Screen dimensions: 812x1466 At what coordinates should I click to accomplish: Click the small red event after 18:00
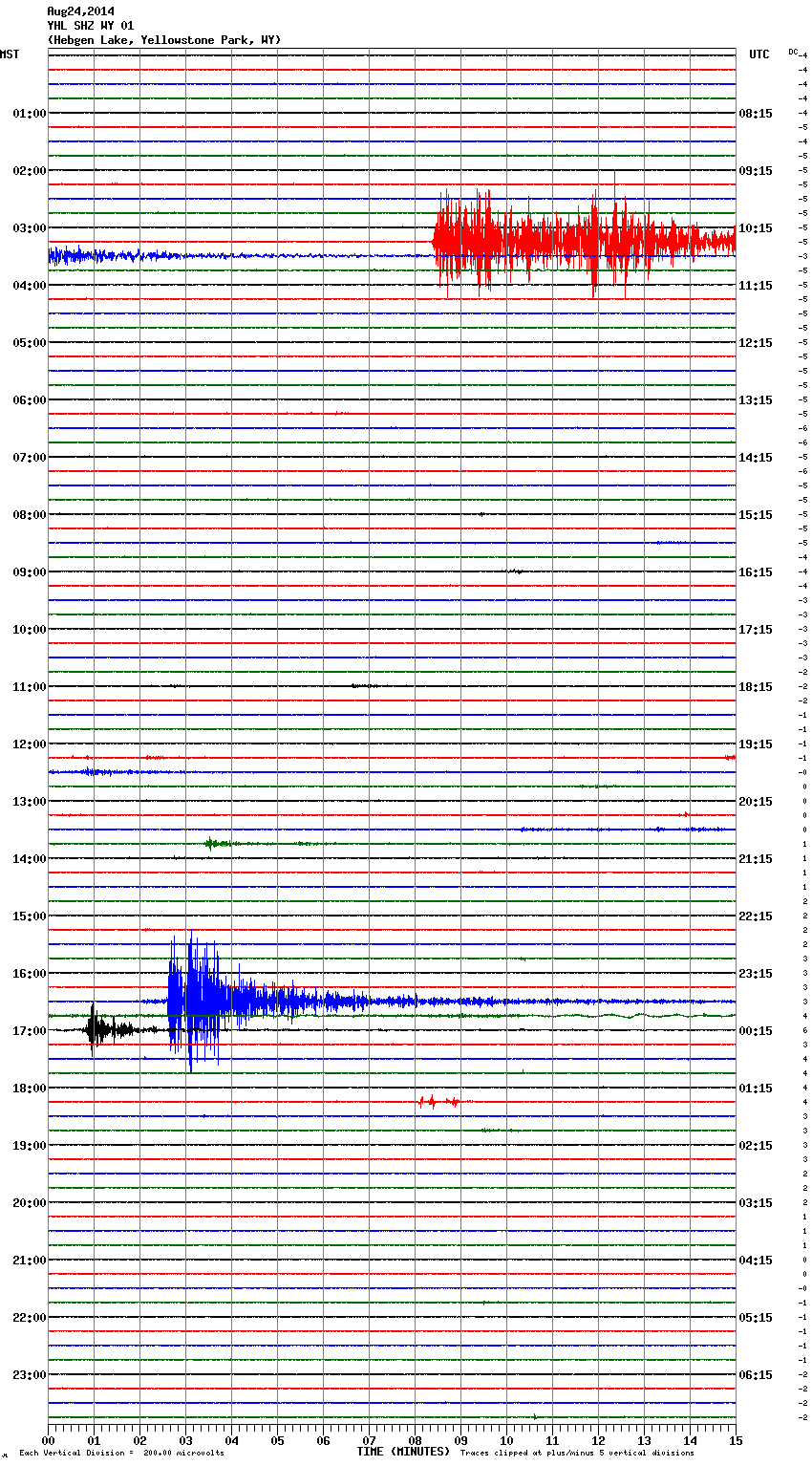439,1102
